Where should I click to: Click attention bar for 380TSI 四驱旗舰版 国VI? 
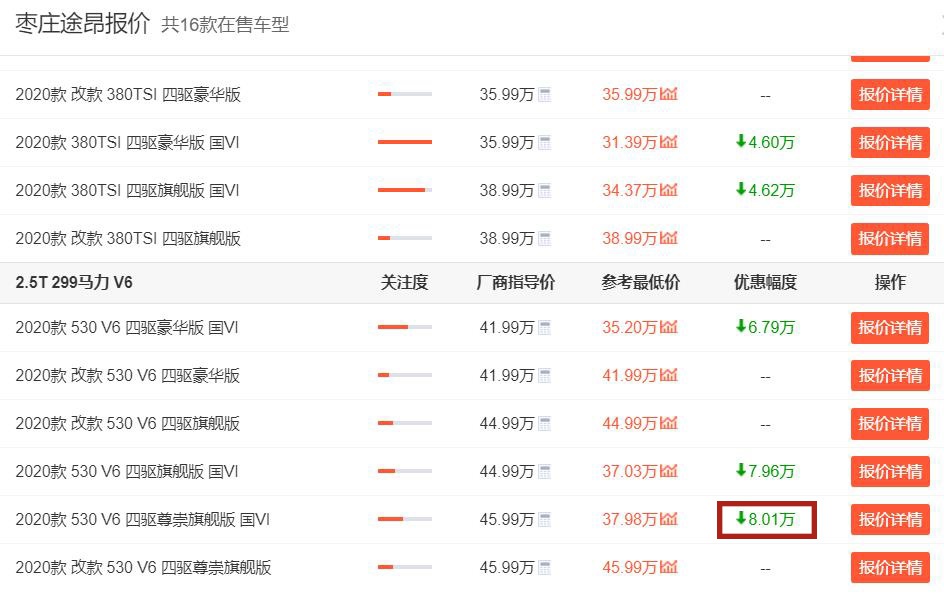pos(405,190)
